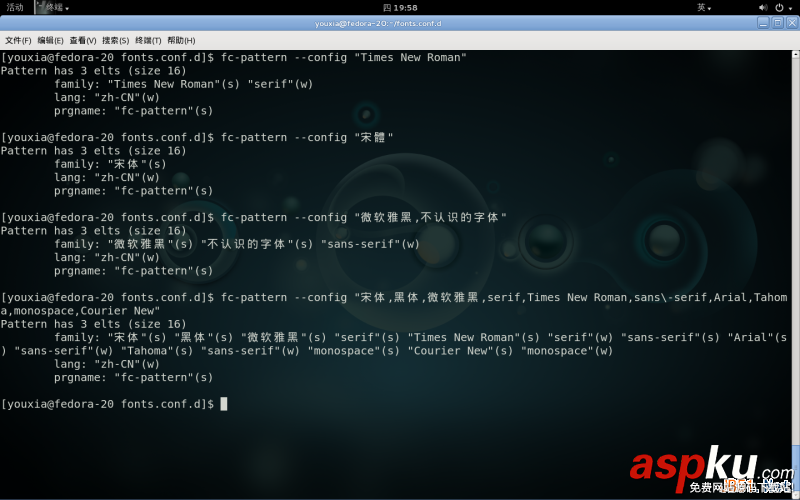This screenshot has height=500, width=800.
Task: Open the 搜索(S) menu
Action: pos(115,40)
